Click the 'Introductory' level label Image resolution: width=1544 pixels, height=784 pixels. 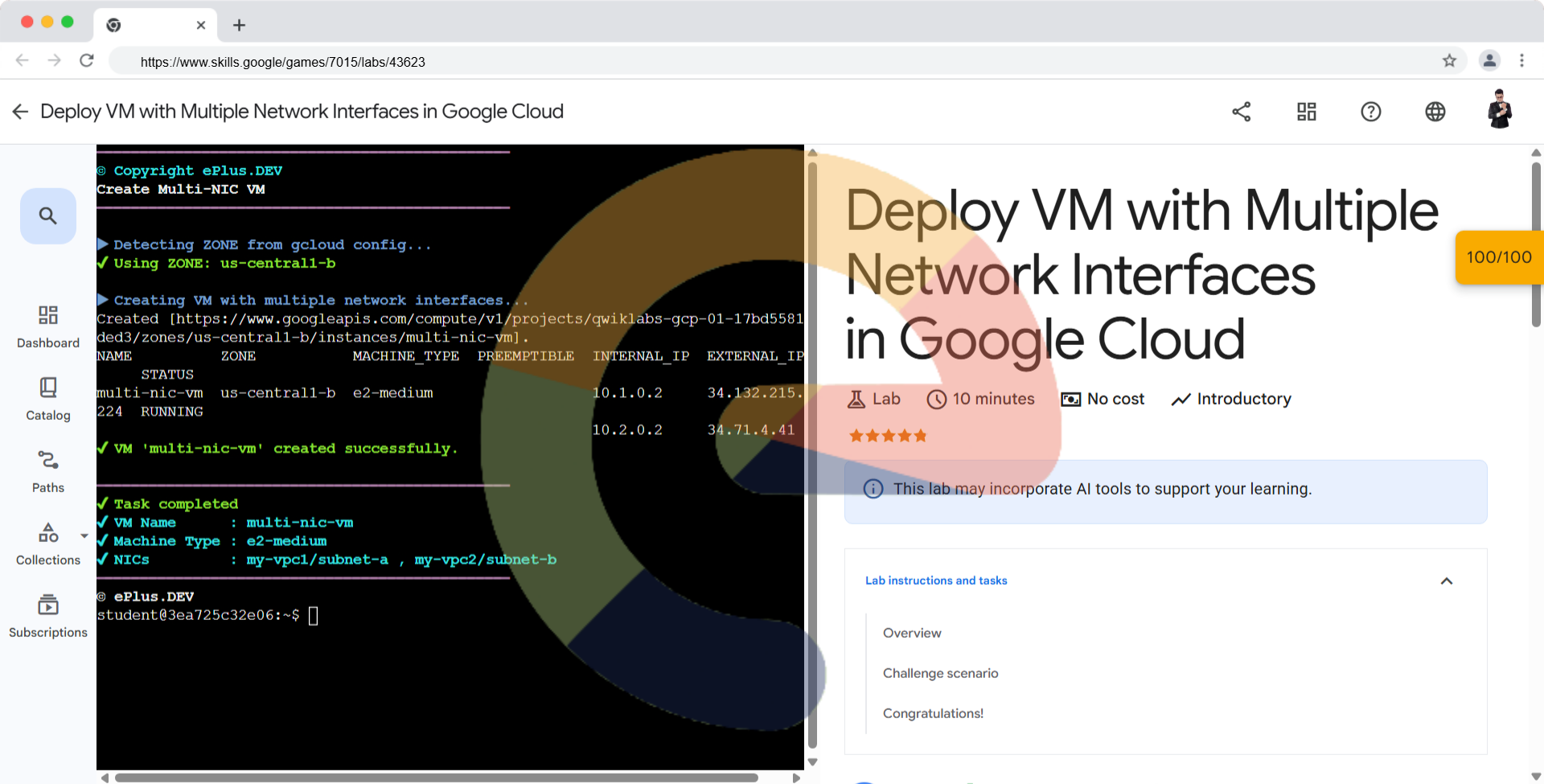tap(1244, 399)
